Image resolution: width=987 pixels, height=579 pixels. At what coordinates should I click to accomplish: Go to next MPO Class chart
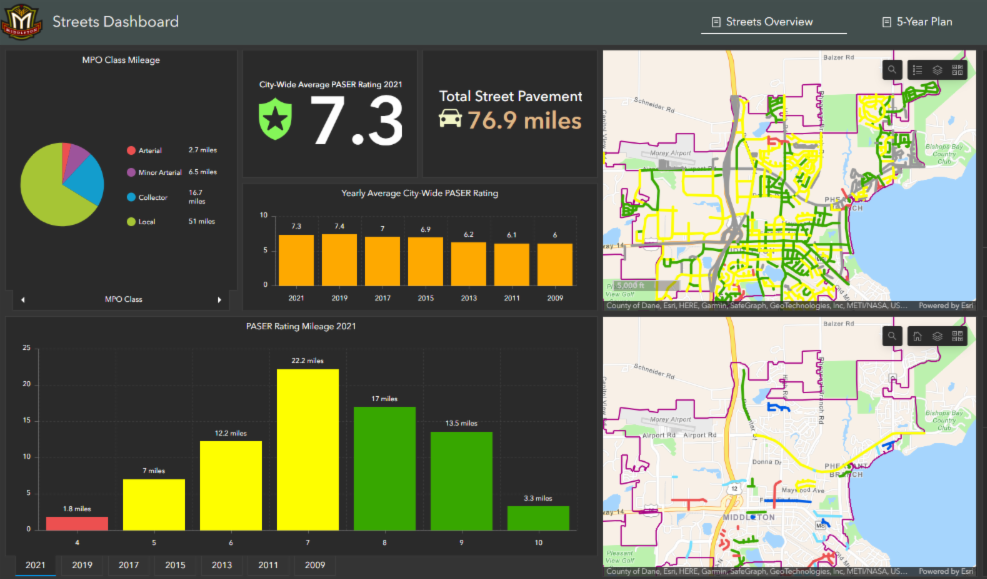[220, 299]
